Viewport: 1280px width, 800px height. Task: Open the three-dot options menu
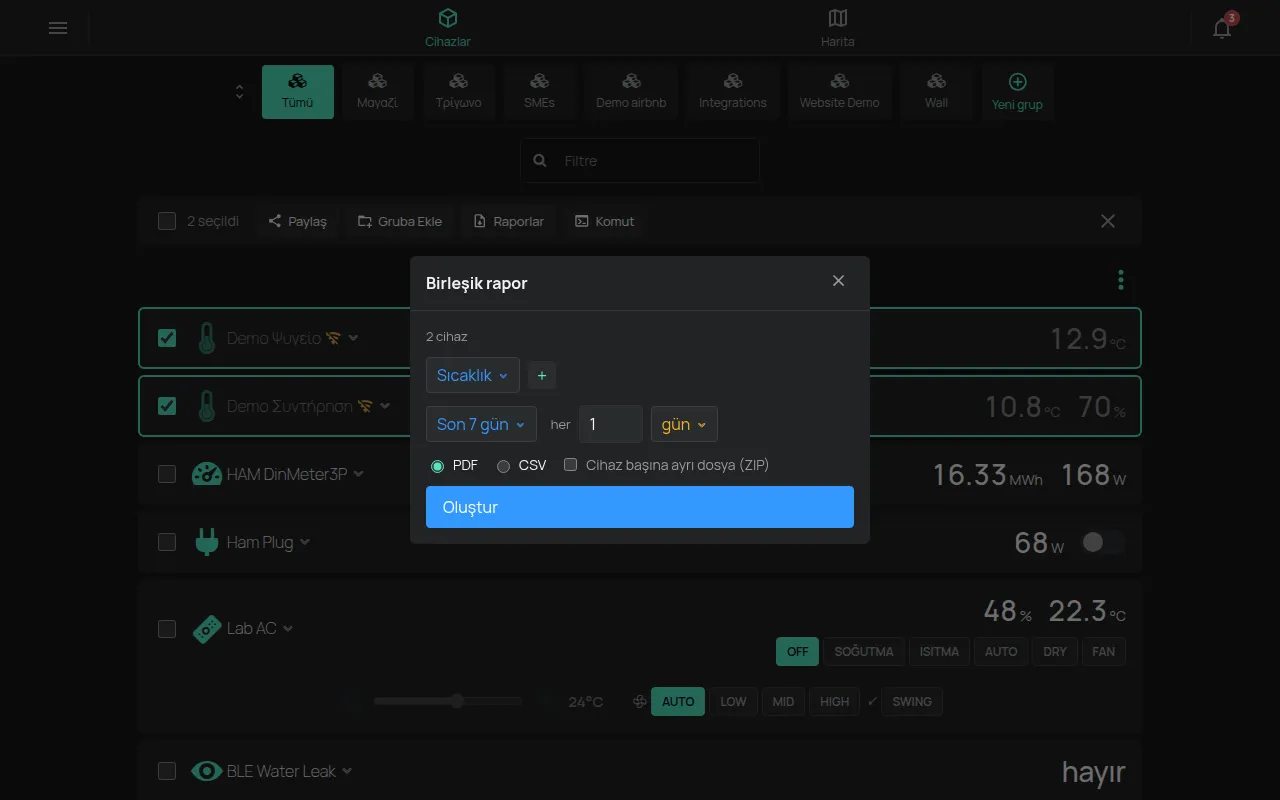coord(1121,280)
